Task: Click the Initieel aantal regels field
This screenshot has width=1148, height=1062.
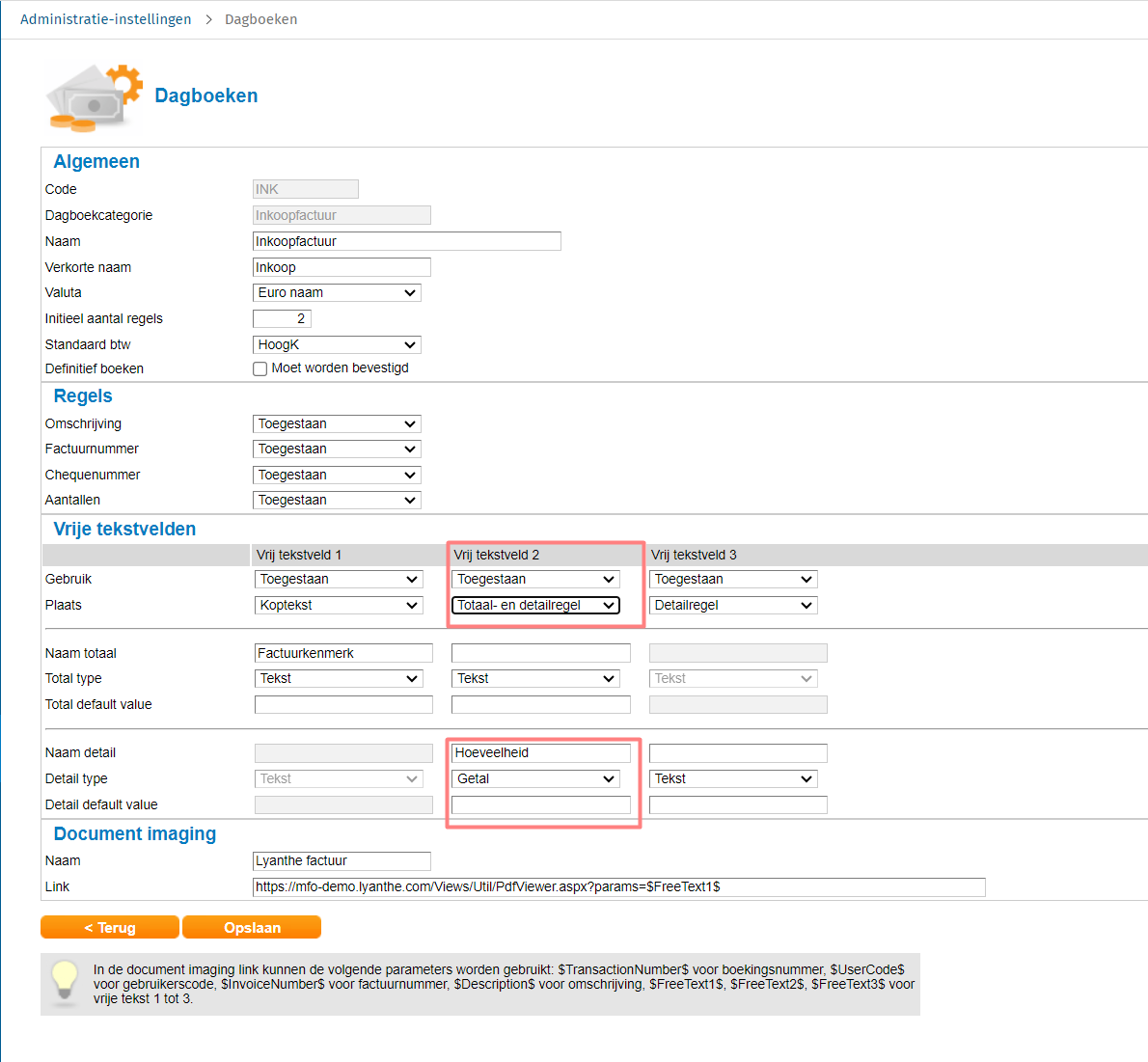Action: tap(282, 319)
